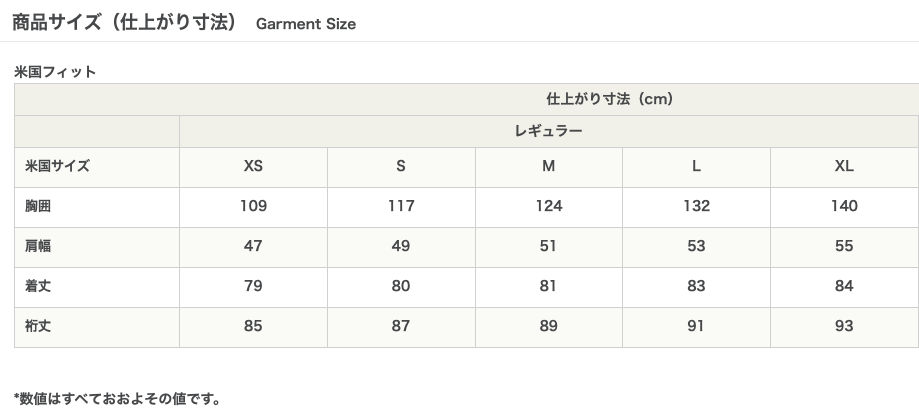919x415 pixels.
Task: Select the 着丈 row label
Action: click(x=38, y=286)
